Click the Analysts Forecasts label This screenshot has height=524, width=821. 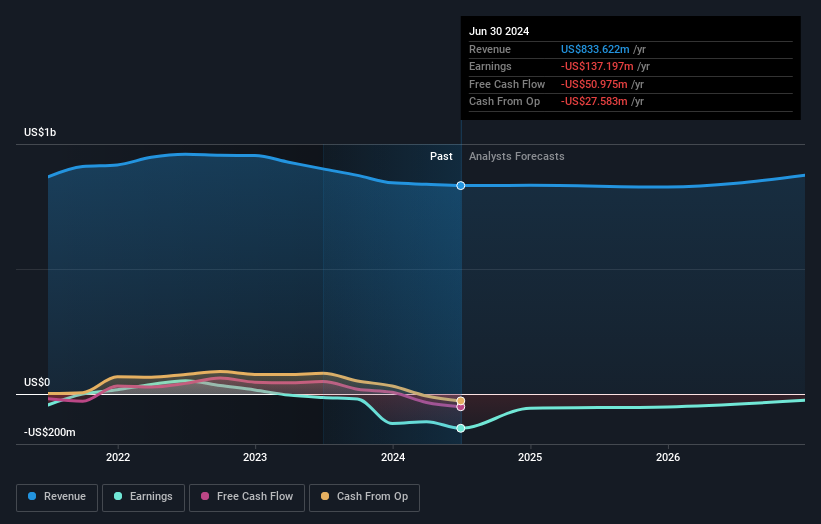516,156
